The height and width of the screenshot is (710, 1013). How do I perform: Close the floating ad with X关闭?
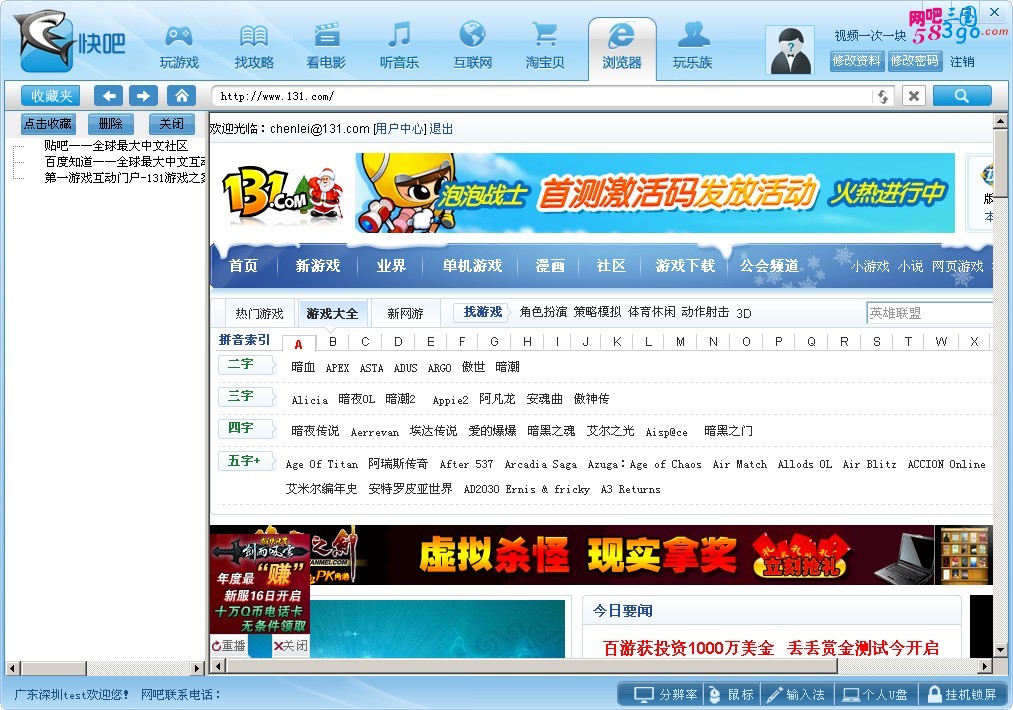(x=290, y=645)
